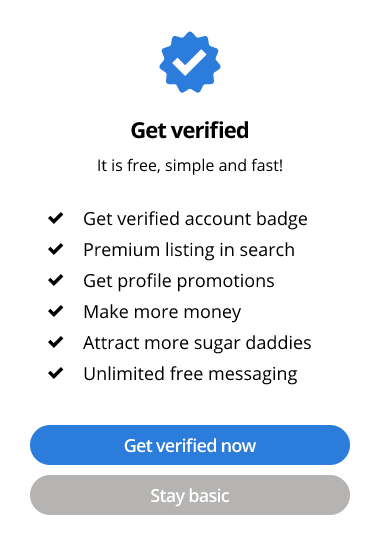
Task: Select the Premium listing in search text
Action: (x=189, y=250)
